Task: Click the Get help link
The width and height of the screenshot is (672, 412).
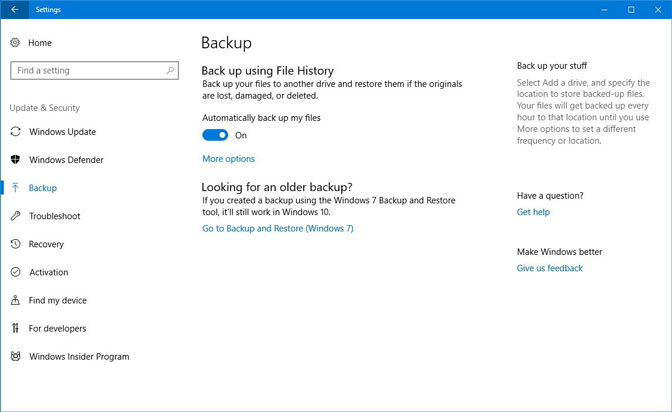Action: click(x=533, y=212)
